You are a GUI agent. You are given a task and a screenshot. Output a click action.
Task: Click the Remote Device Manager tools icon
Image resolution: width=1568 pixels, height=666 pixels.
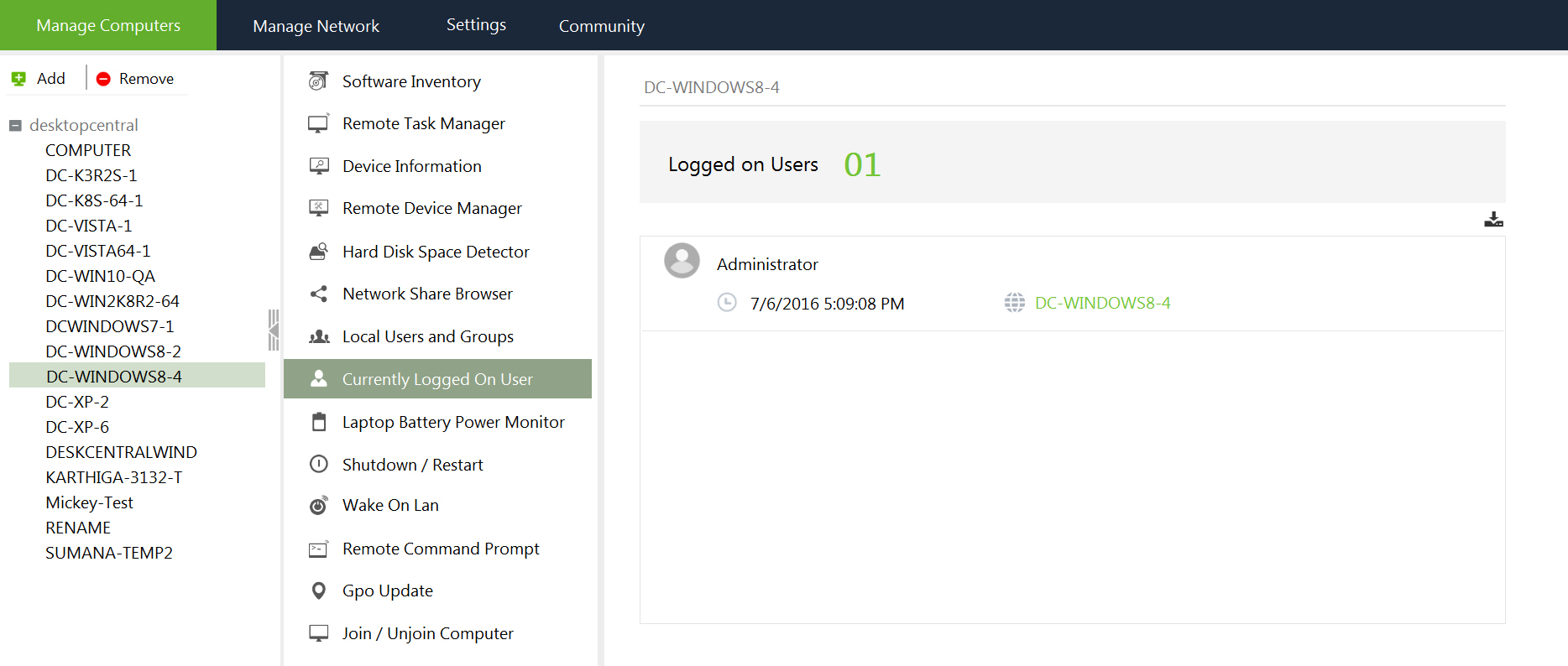(x=319, y=208)
